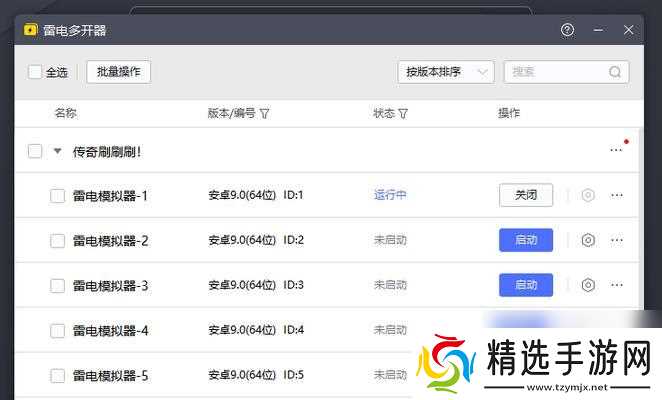Click 未启动 status of 雷电模拟器-4

click(x=390, y=329)
